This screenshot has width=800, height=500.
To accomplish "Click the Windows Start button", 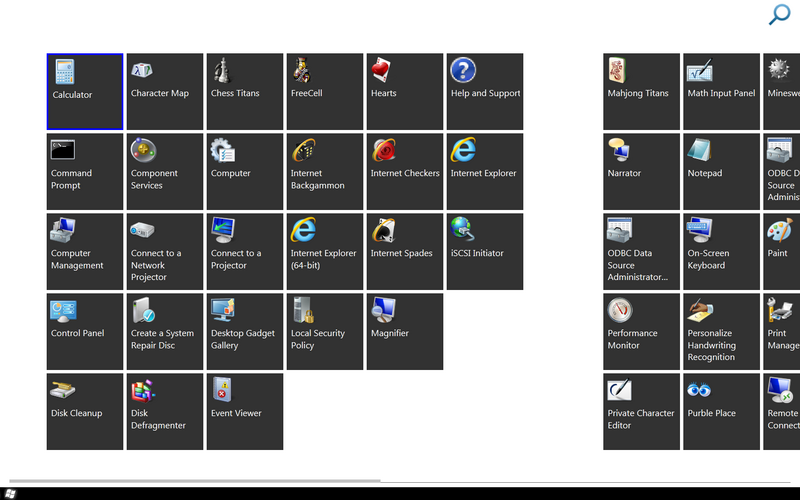I will (x=10, y=494).
